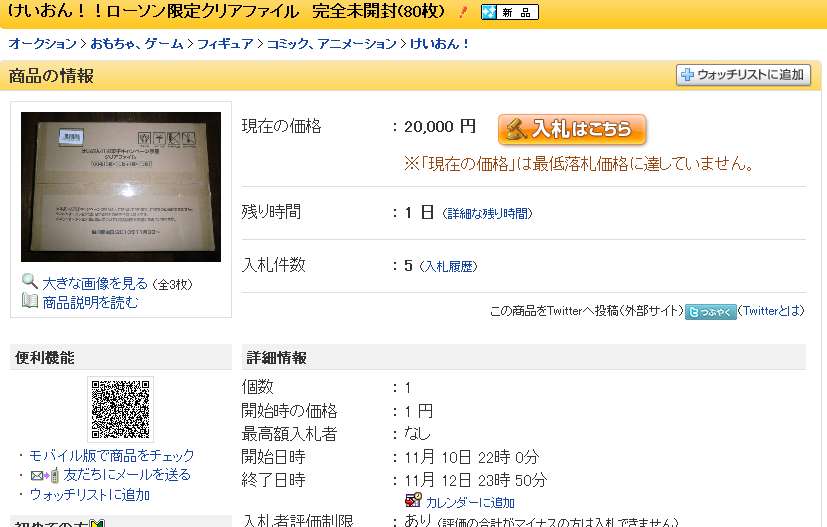Image resolution: width=827 pixels, height=527 pixels.
Task: Open 友だちにメールを送る link
Action: (x=127, y=475)
